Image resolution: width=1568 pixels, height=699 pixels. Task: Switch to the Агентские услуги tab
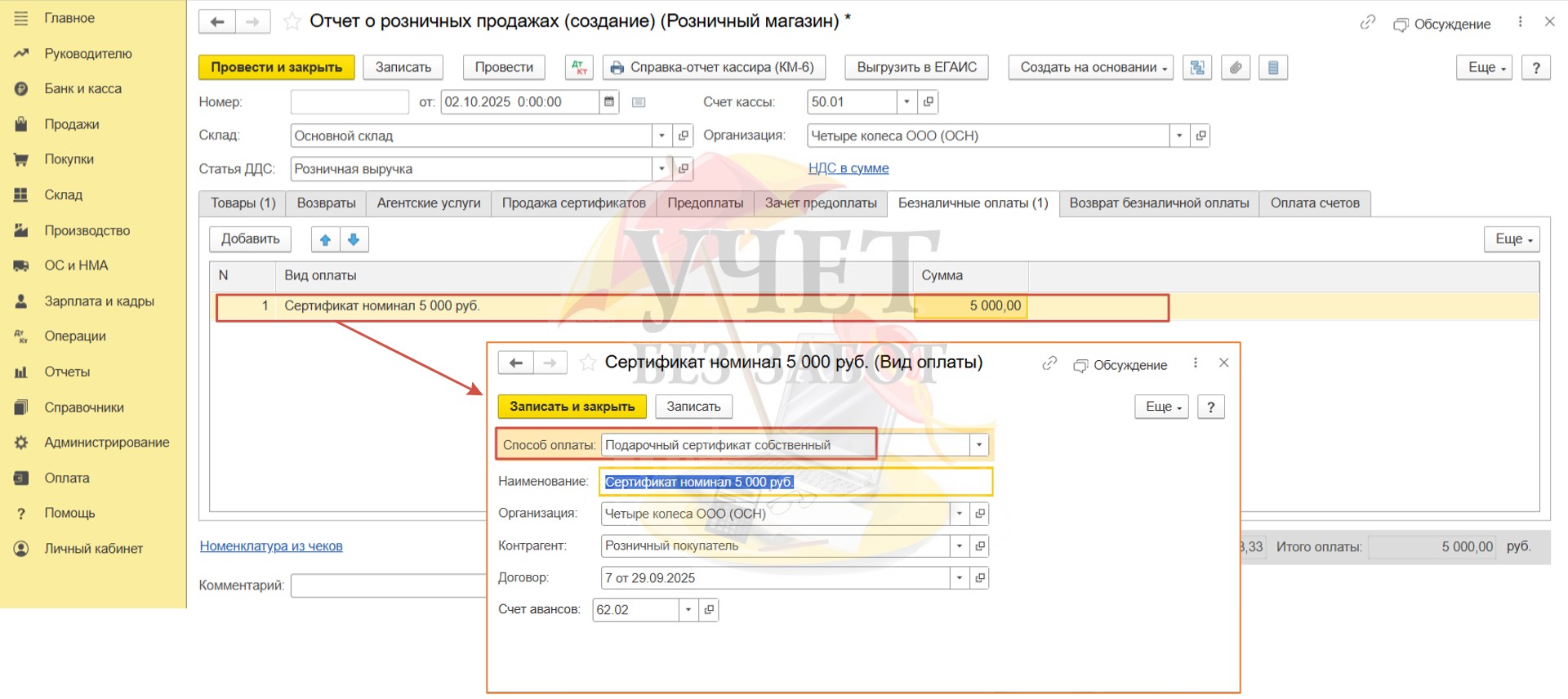point(429,203)
